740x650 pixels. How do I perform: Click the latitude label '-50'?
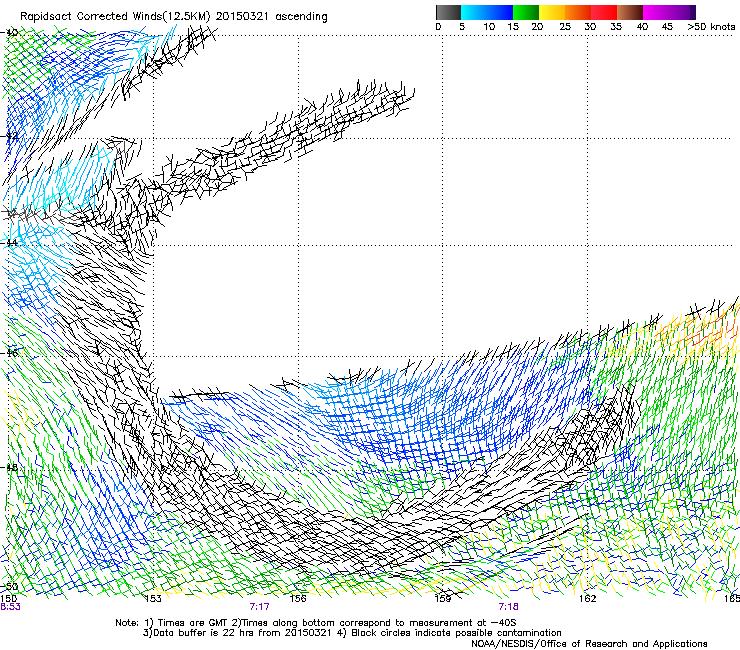(10, 587)
